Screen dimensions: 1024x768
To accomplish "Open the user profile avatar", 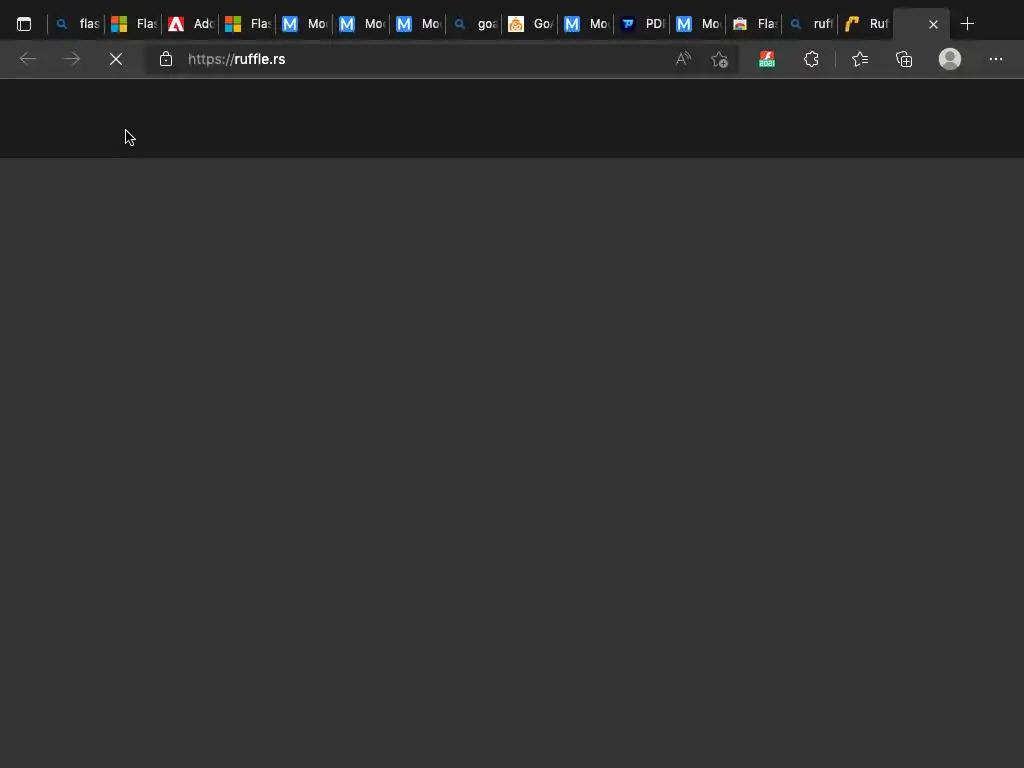I will click(x=950, y=59).
